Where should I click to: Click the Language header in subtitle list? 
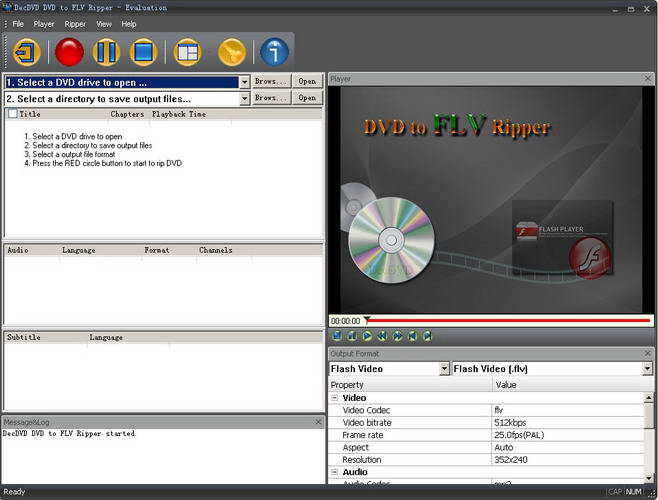click(x=128, y=338)
